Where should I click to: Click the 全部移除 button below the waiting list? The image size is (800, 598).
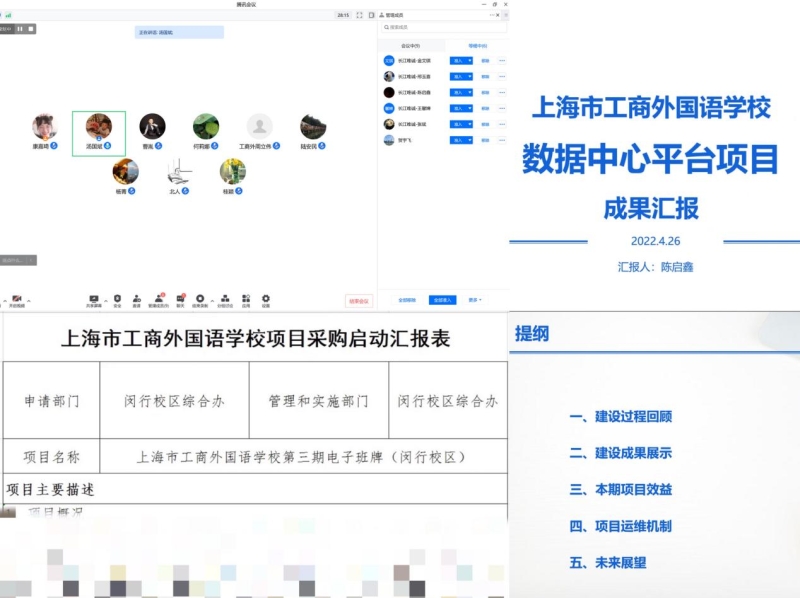[x=407, y=299]
